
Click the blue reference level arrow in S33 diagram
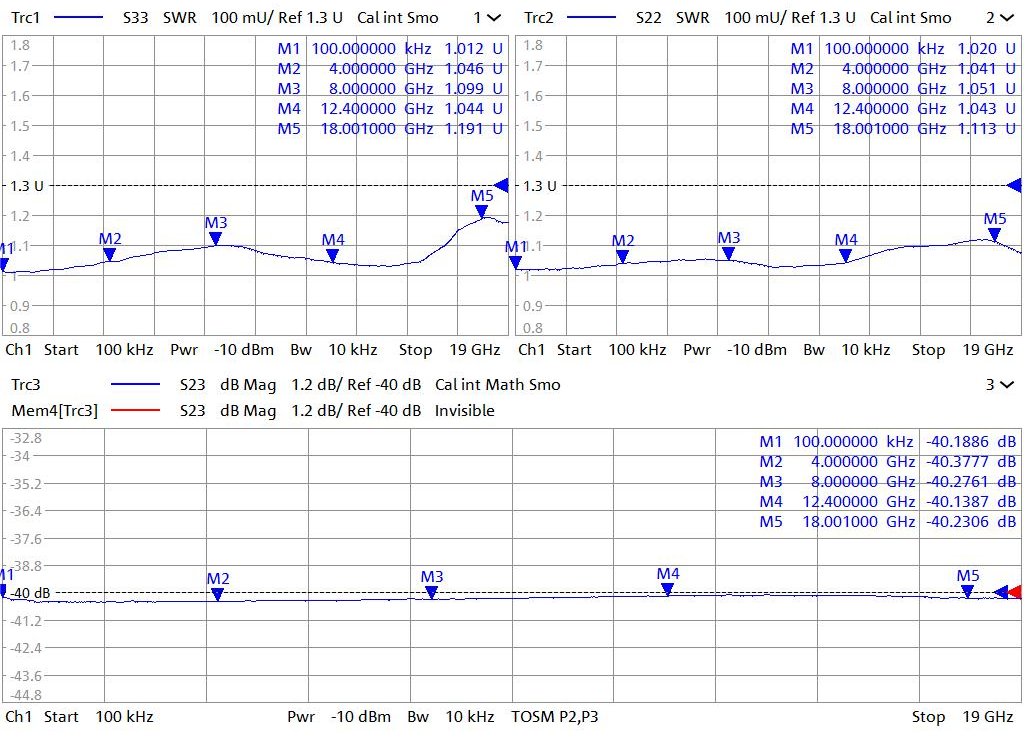[x=501, y=185]
